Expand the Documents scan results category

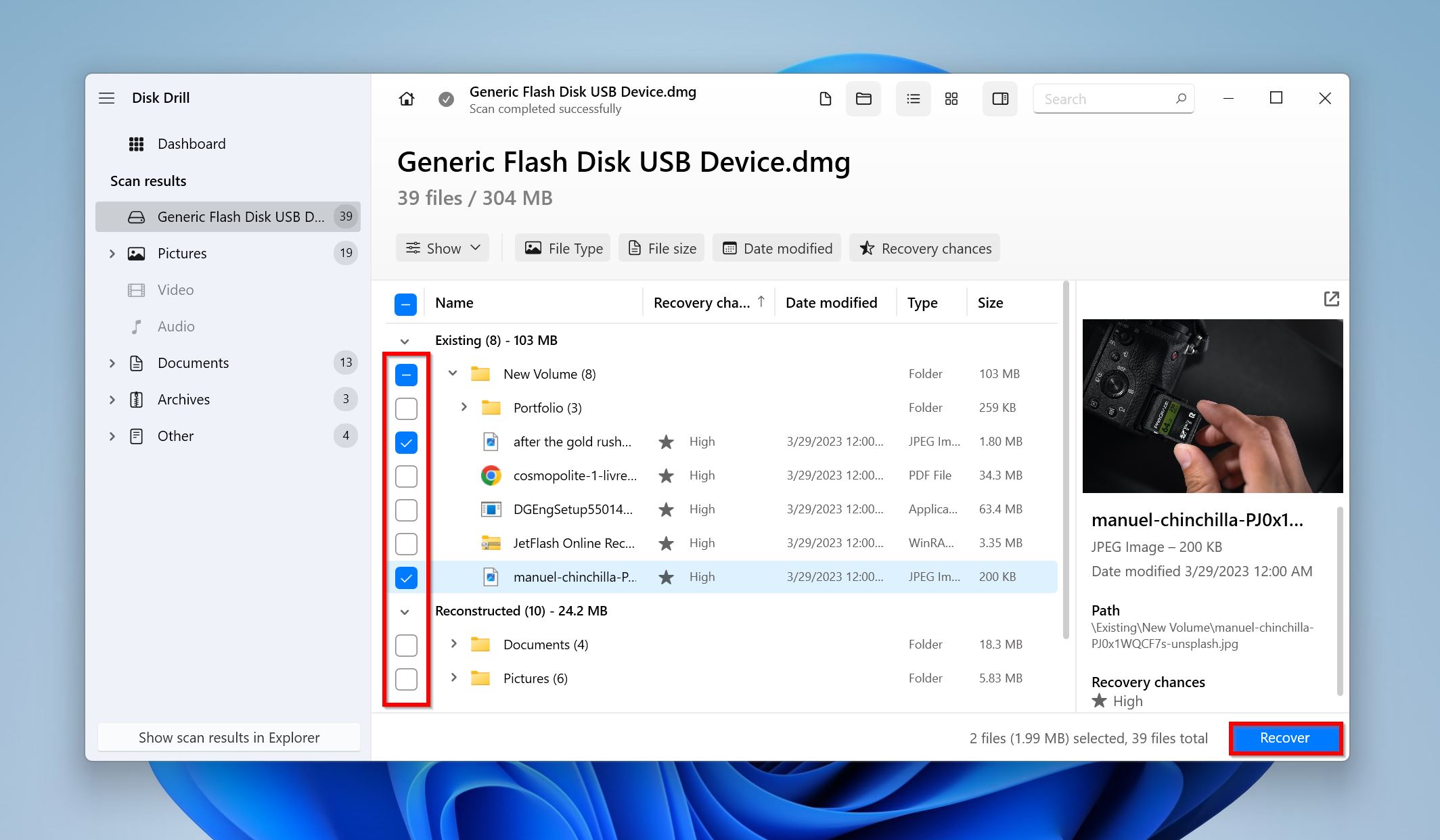[112, 362]
